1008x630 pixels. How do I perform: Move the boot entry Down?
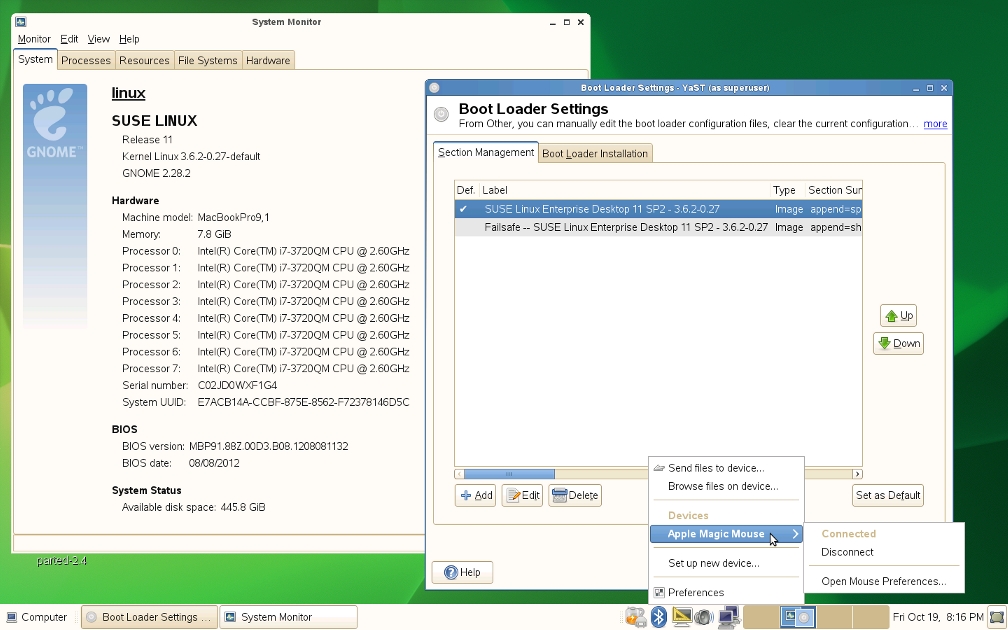point(898,343)
